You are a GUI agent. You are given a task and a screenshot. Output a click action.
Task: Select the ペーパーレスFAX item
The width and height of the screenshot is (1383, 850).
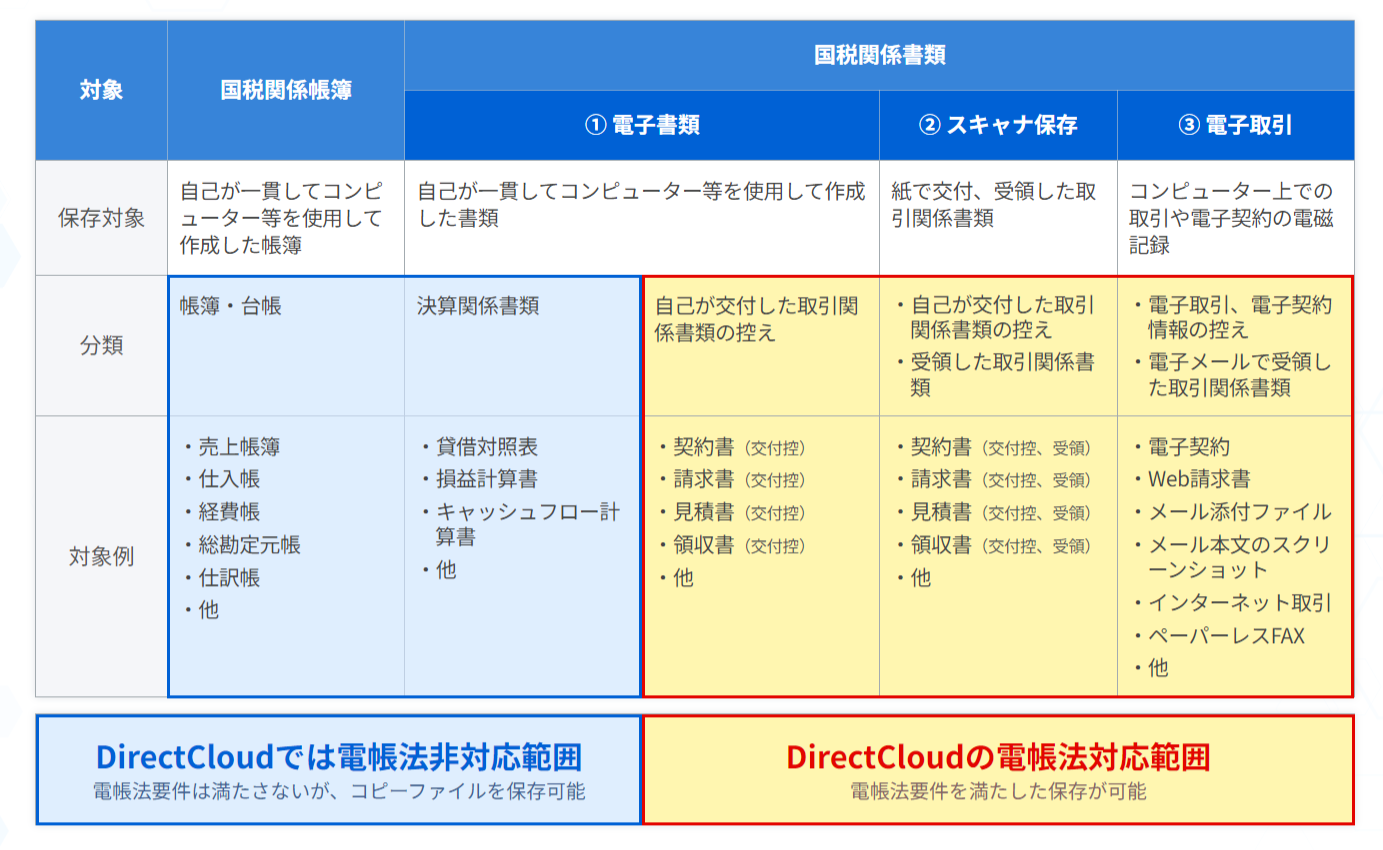(1220, 636)
